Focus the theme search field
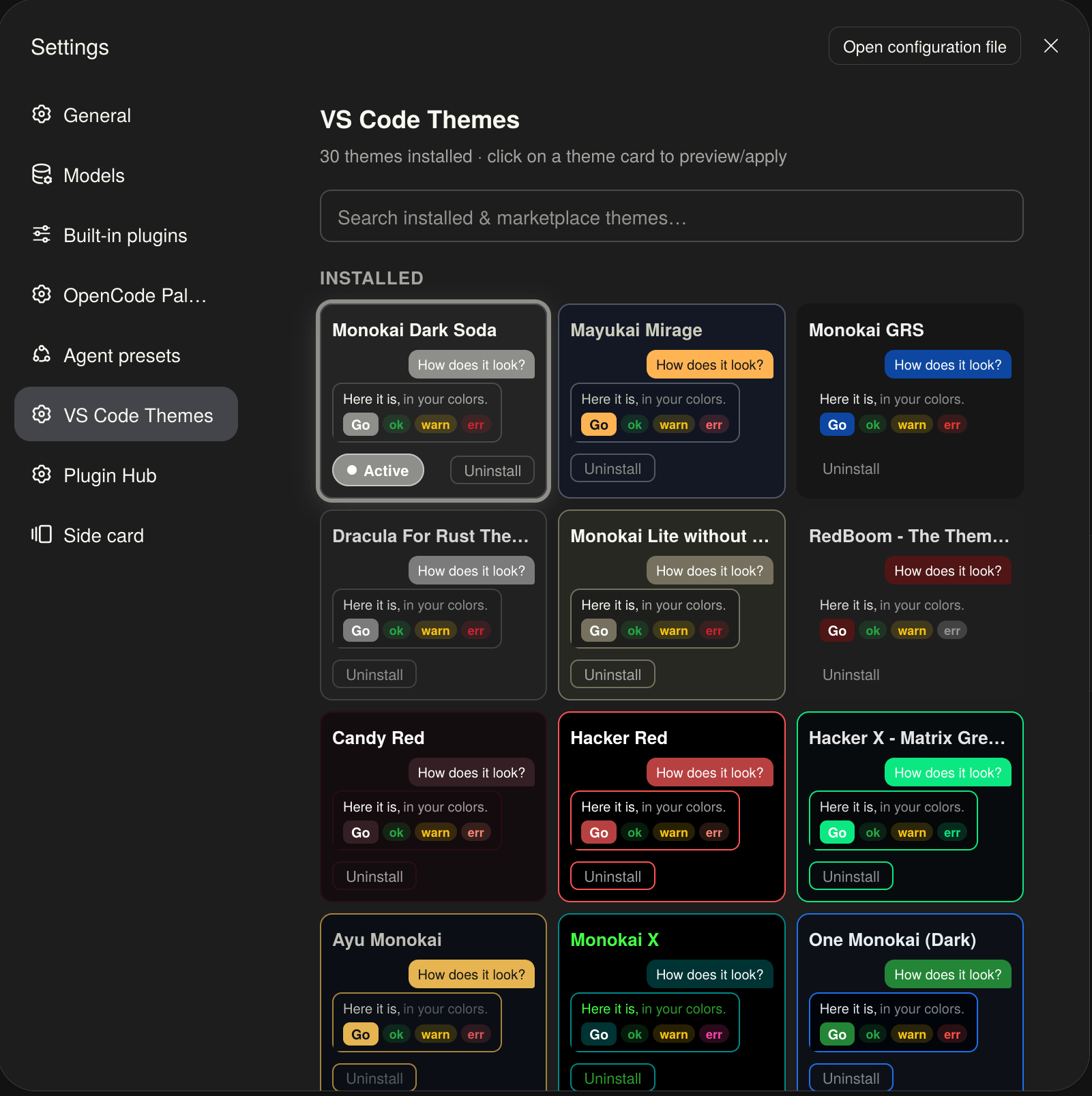The width and height of the screenshot is (1092, 1096). 671,216
